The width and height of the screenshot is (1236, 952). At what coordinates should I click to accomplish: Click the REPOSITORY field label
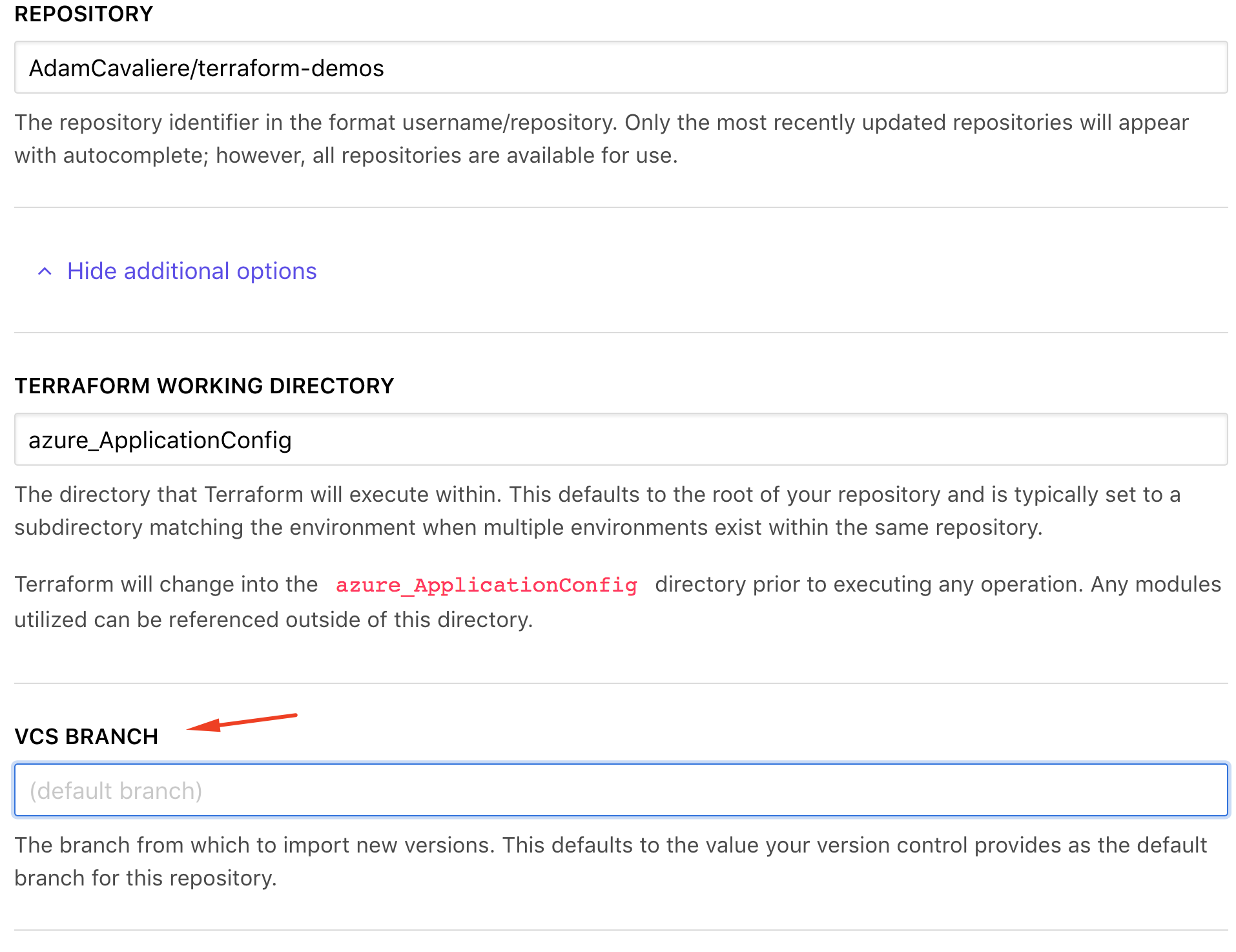pos(84,14)
